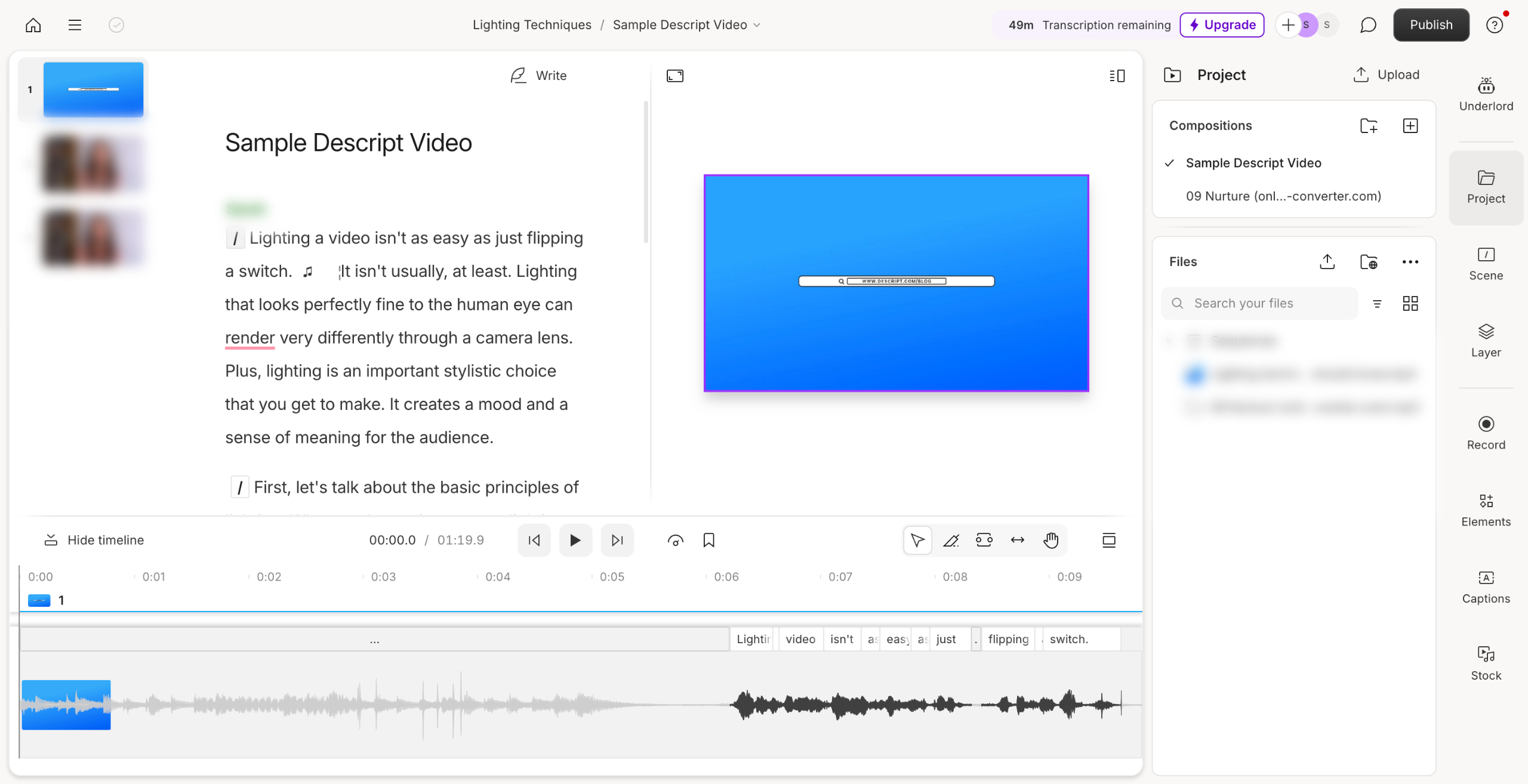Image resolution: width=1528 pixels, height=784 pixels.
Task: Select the Range selection tool
Action: (984, 540)
